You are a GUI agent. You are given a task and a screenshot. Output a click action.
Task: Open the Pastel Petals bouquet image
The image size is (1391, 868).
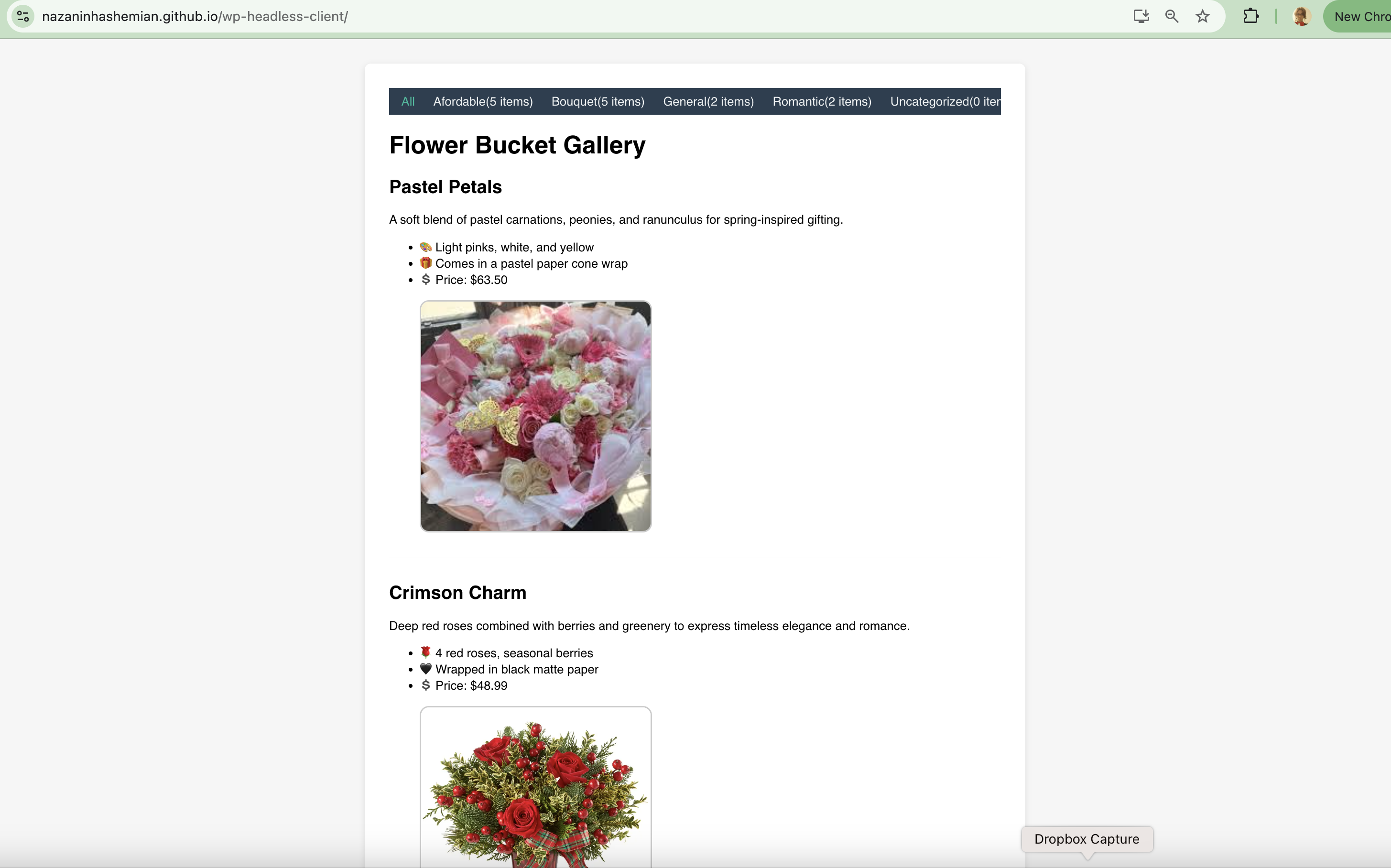(536, 416)
